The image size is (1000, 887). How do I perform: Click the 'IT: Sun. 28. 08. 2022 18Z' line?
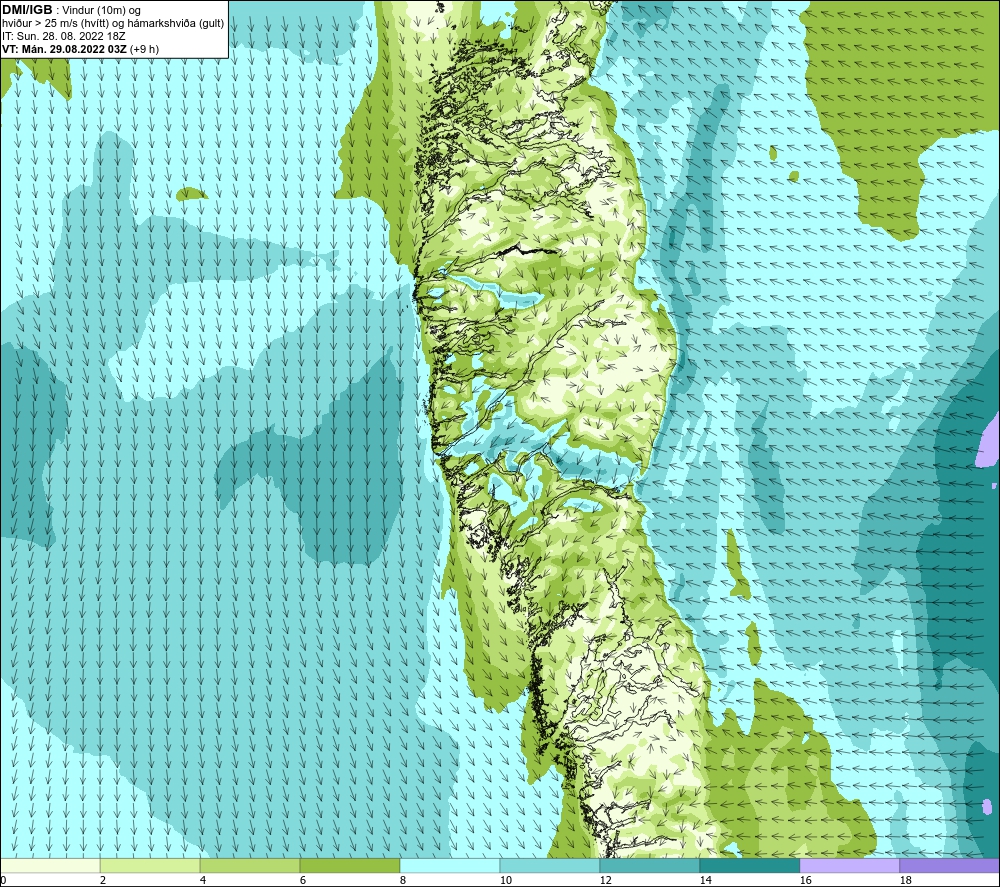coord(62,36)
